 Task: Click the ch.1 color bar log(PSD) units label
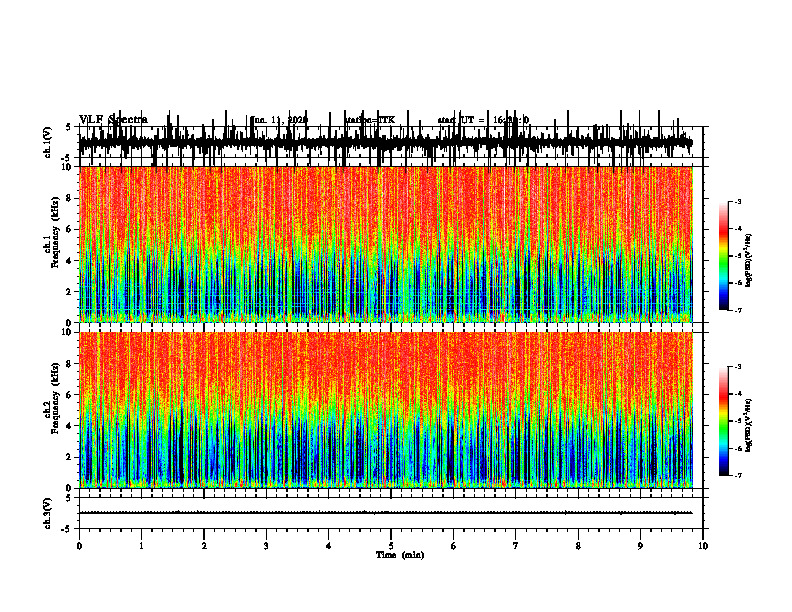pyautogui.click(x=749, y=260)
